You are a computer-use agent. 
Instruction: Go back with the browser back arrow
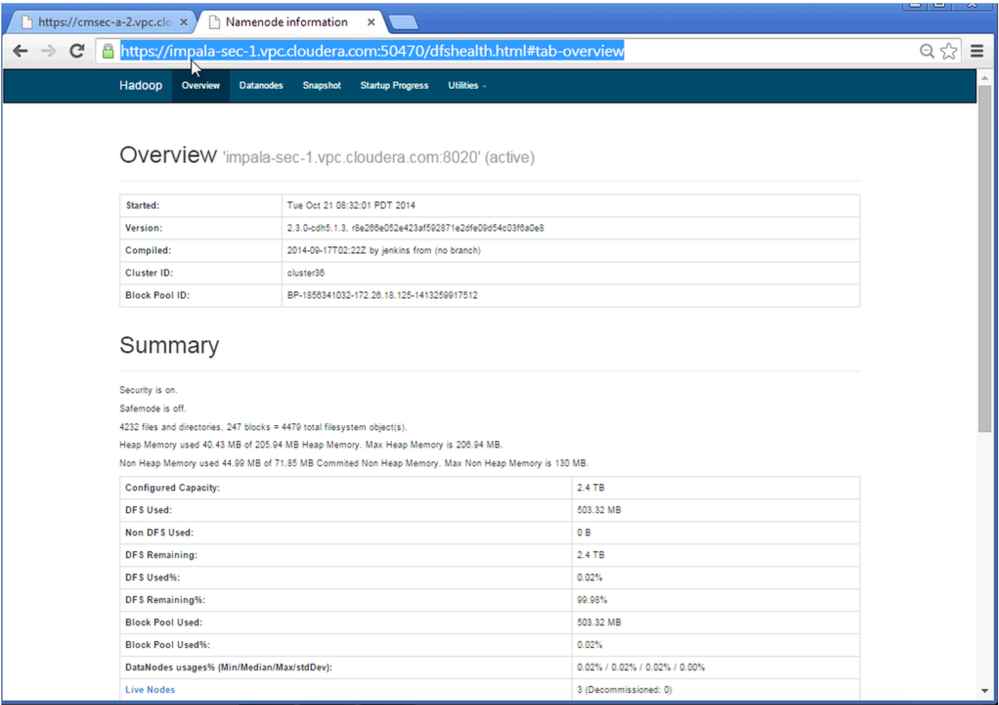coord(20,51)
